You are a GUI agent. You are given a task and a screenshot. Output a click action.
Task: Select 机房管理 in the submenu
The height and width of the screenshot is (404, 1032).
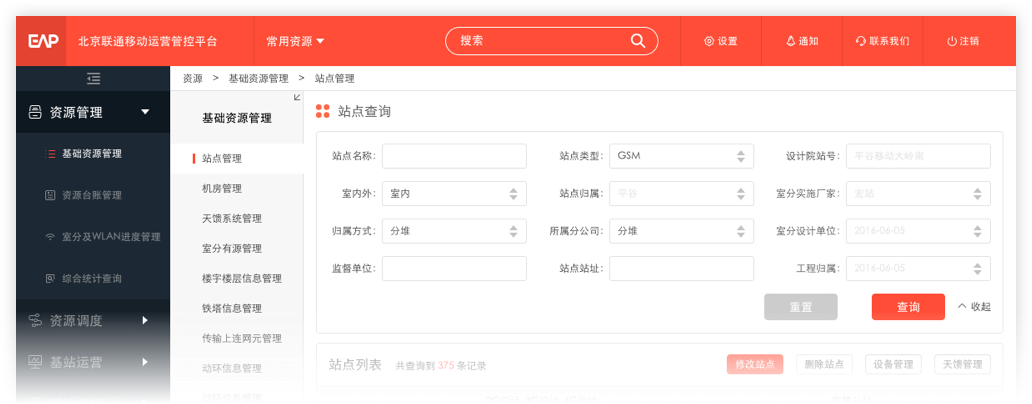click(x=221, y=188)
